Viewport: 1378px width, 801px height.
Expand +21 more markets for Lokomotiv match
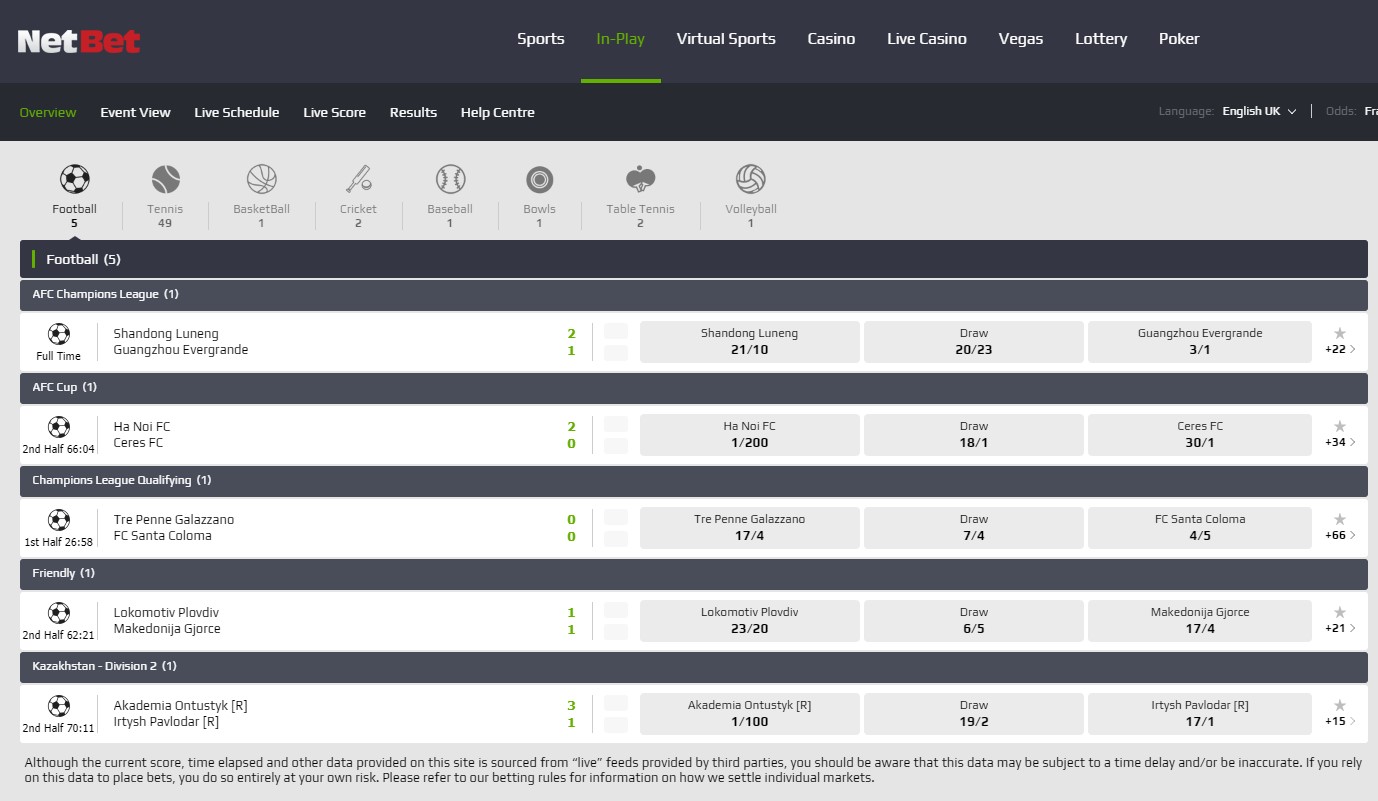[x=1340, y=629]
